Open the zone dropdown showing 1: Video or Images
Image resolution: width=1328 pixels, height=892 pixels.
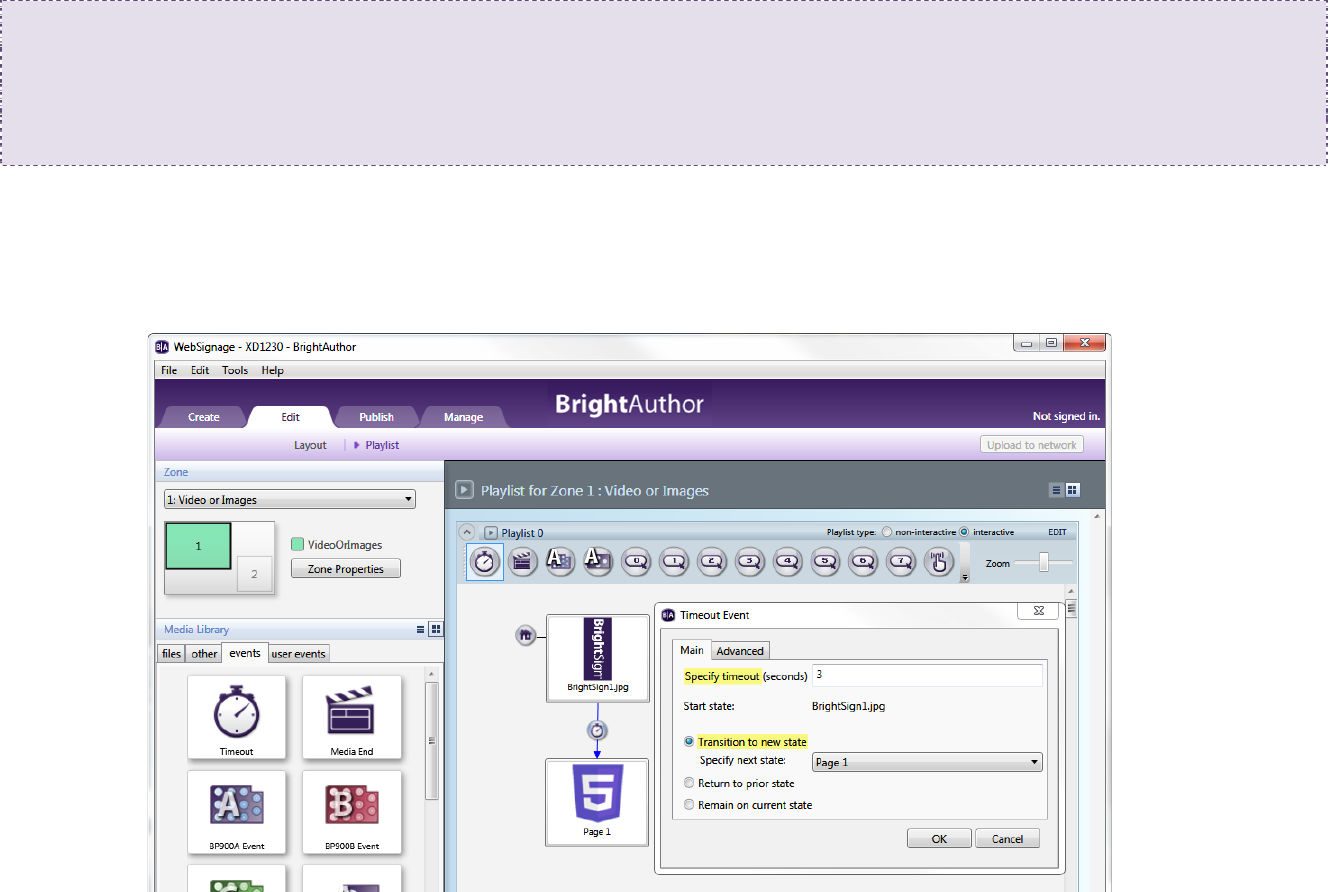pos(290,499)
